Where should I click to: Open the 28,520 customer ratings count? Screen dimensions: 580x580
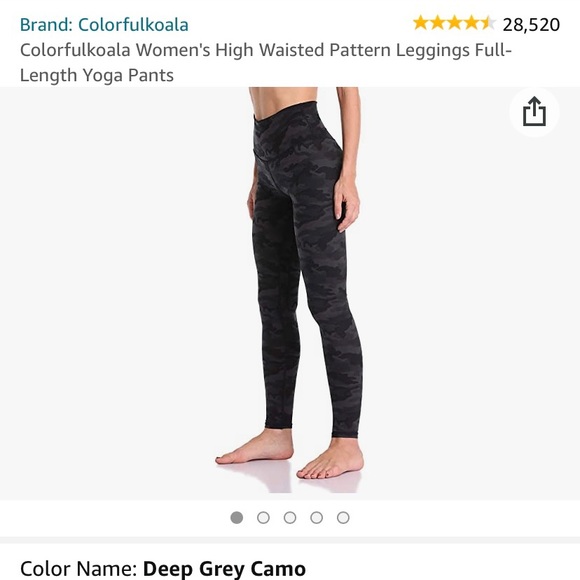coord(531,25)
